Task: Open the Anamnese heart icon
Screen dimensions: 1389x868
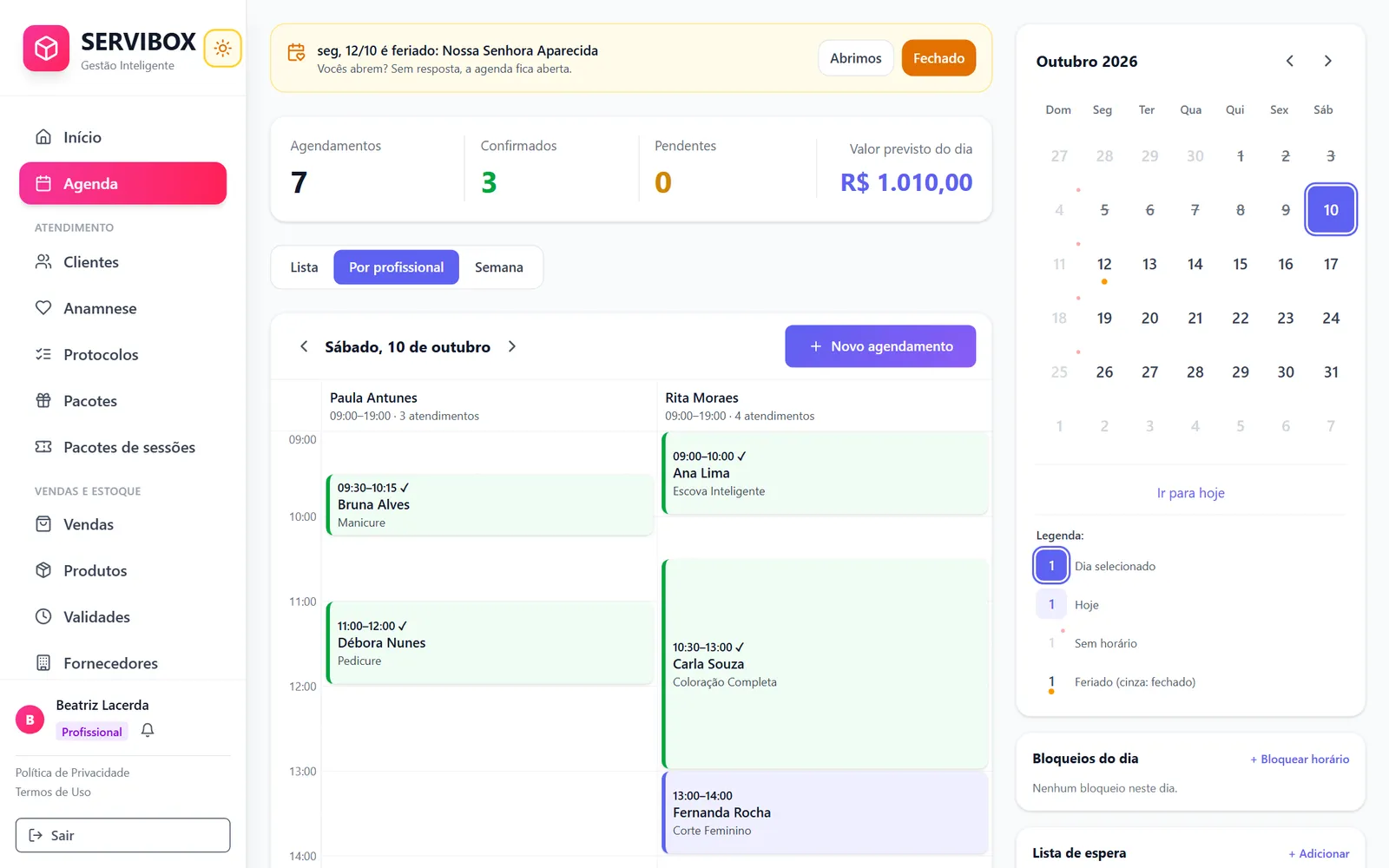Action: pyautogui.click(x=43, y=308)
